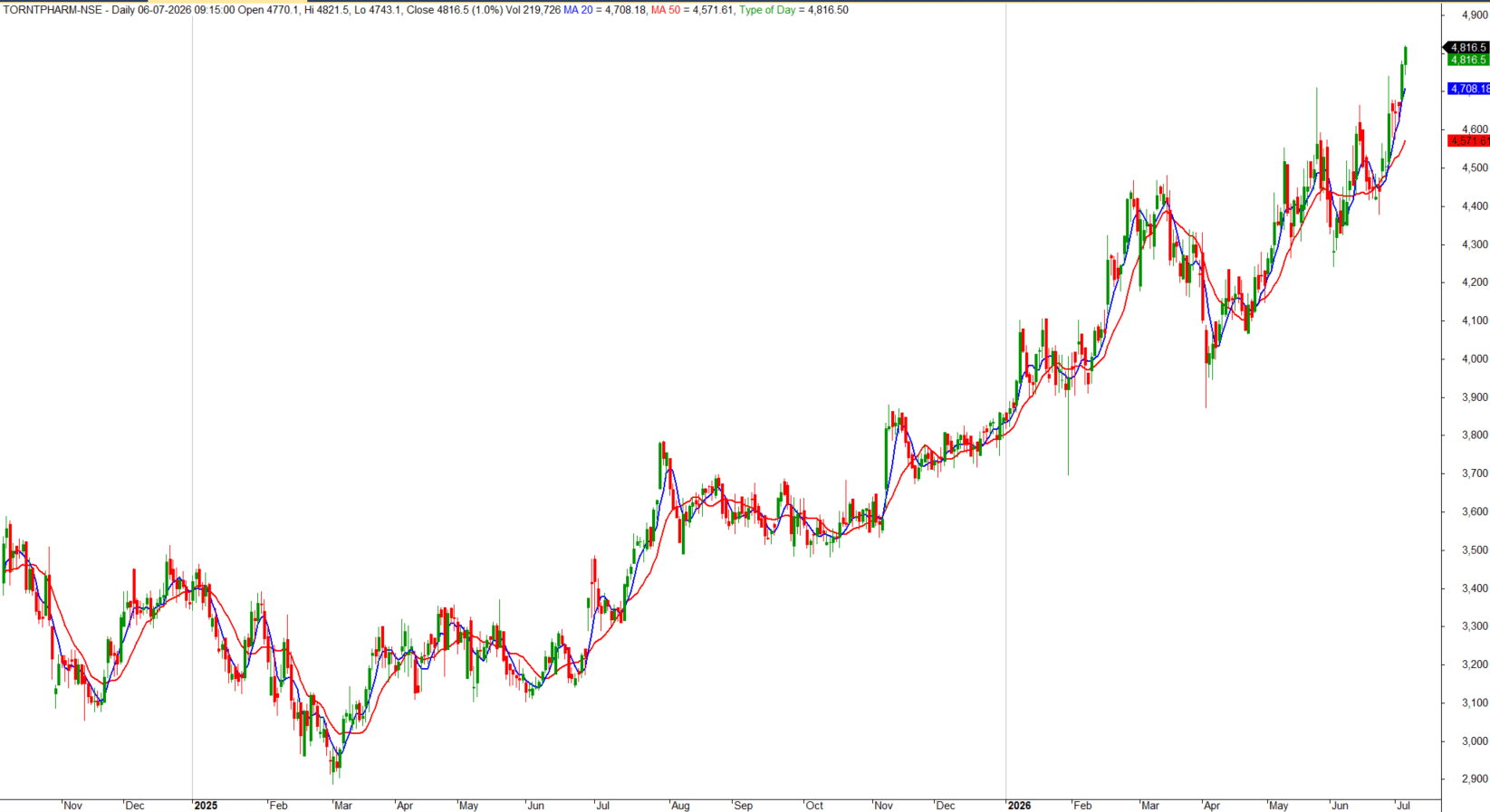Click the Aug month label on time axis

coord(679,806)
